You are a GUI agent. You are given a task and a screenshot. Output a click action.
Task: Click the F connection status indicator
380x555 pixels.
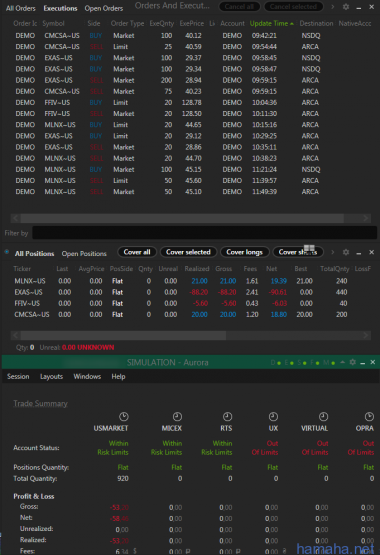point(315,363)
